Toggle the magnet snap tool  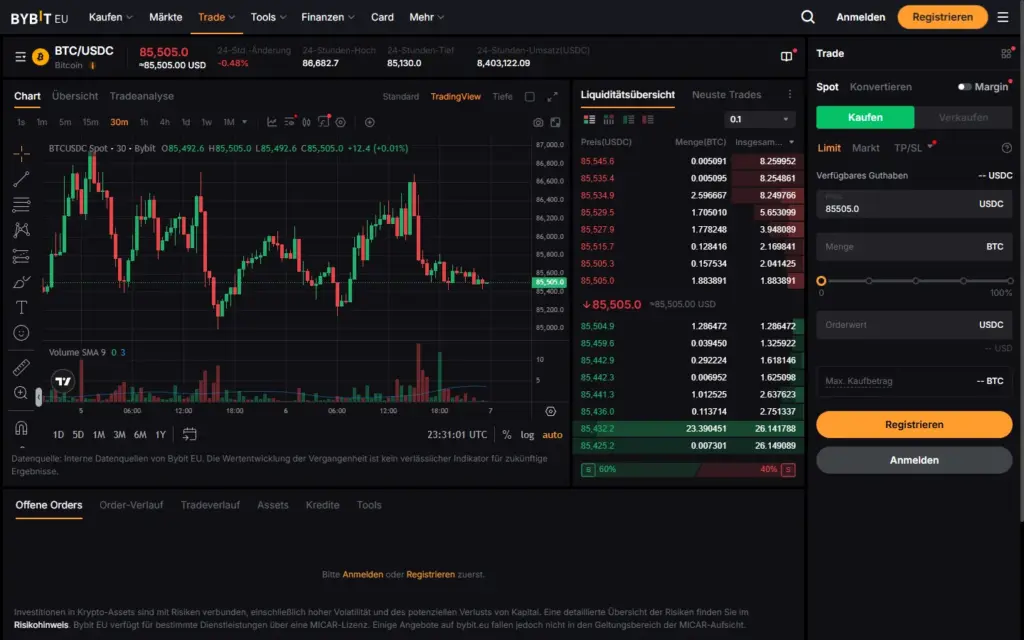(x=21, y=428)
